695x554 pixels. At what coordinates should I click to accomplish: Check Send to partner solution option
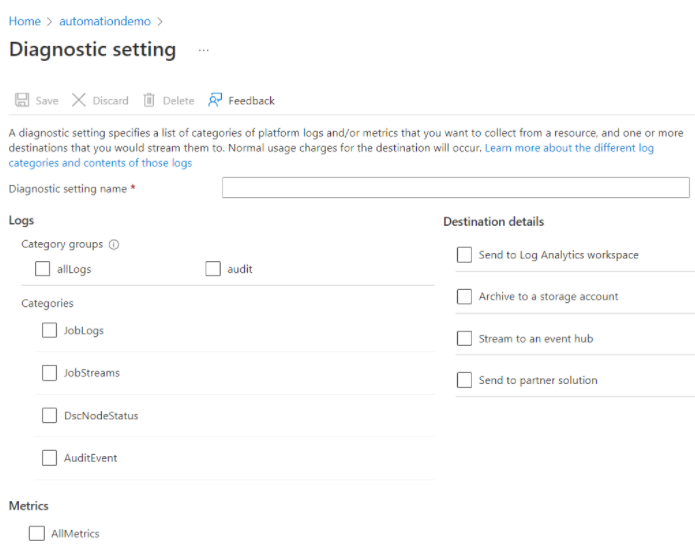(464, 381)
